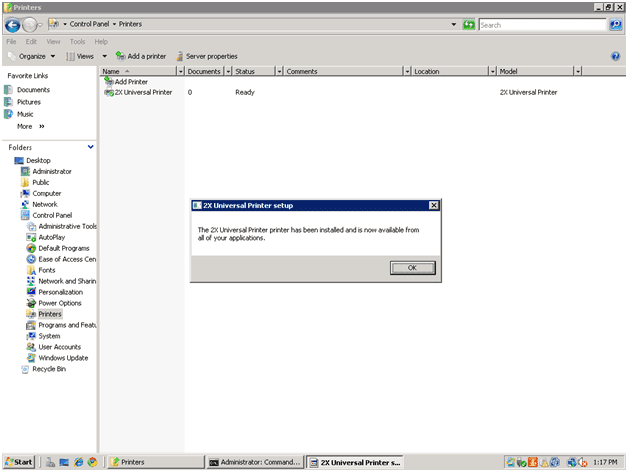Open the File menu
Screen dimensions: 628x472
pos(11,42)
